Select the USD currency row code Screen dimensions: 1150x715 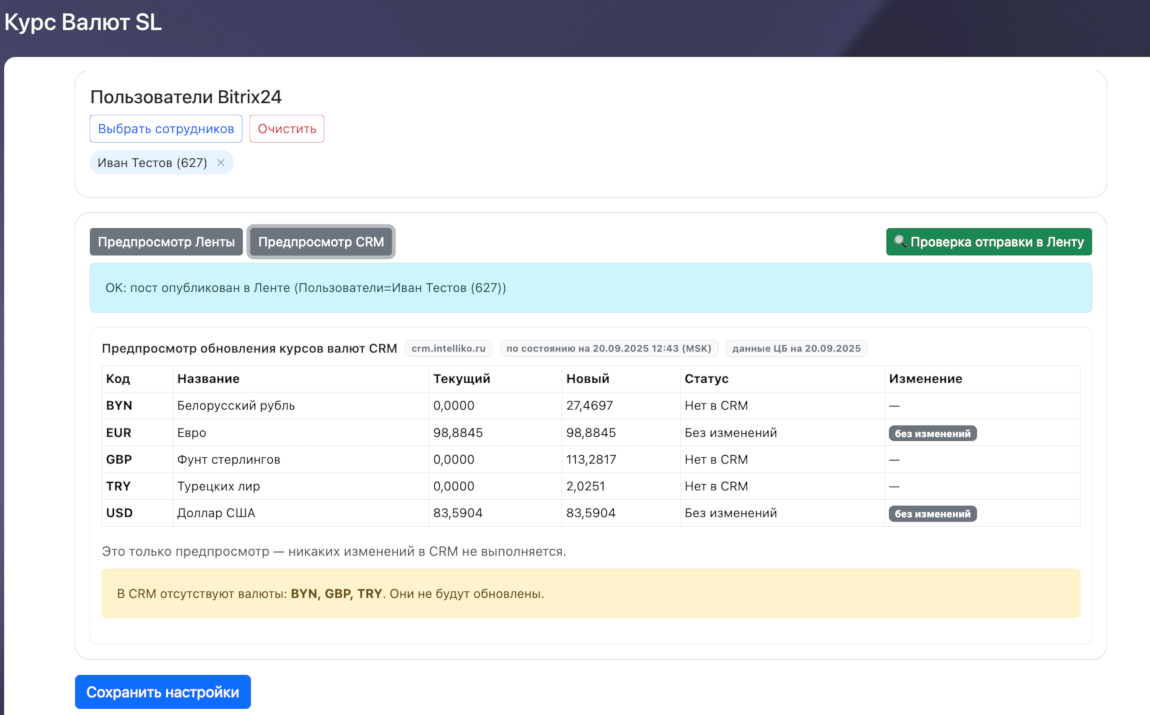[x=119, y=513]
